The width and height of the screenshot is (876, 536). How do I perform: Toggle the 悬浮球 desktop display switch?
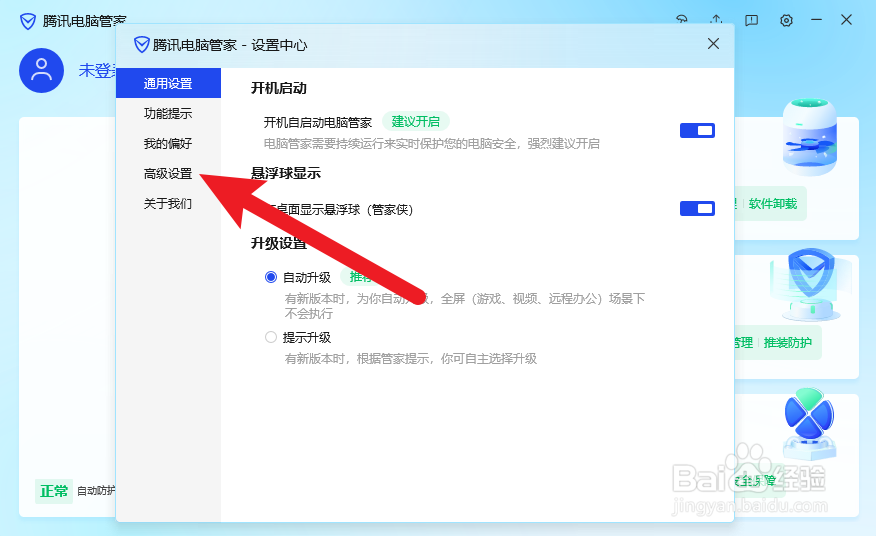[697, 208]
